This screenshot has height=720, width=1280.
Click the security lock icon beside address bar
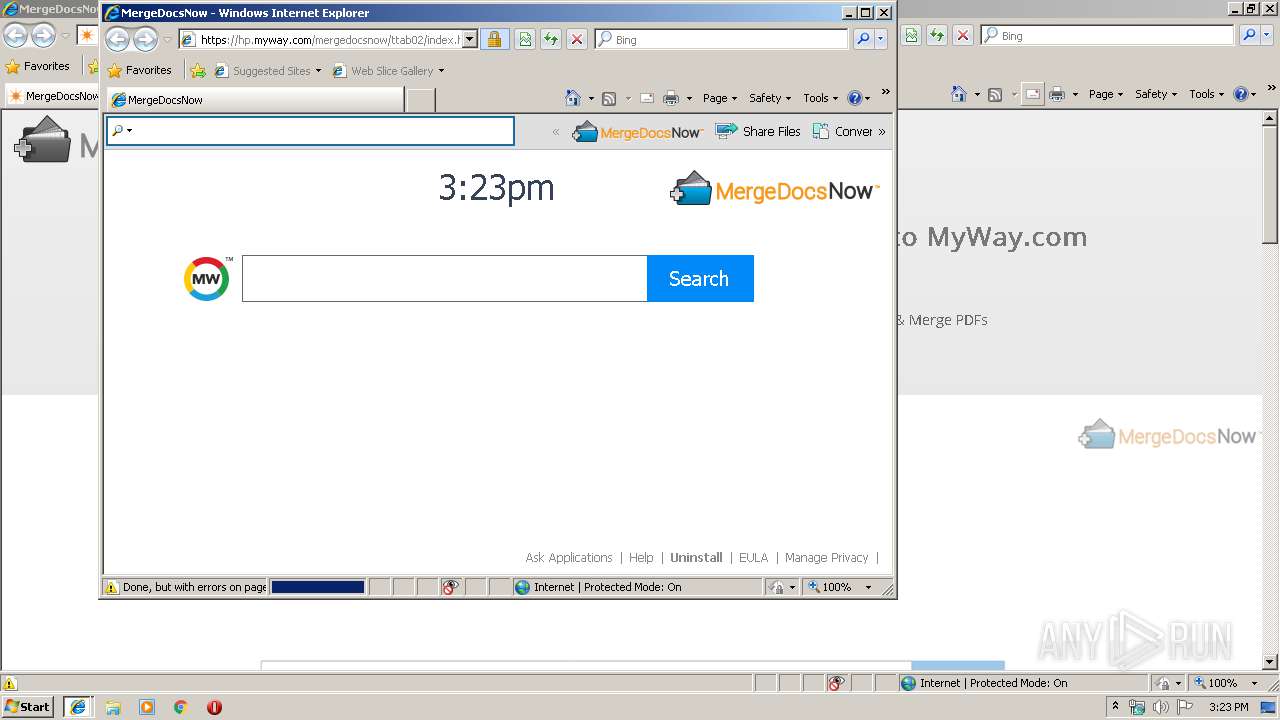click(x=494, y=40)
